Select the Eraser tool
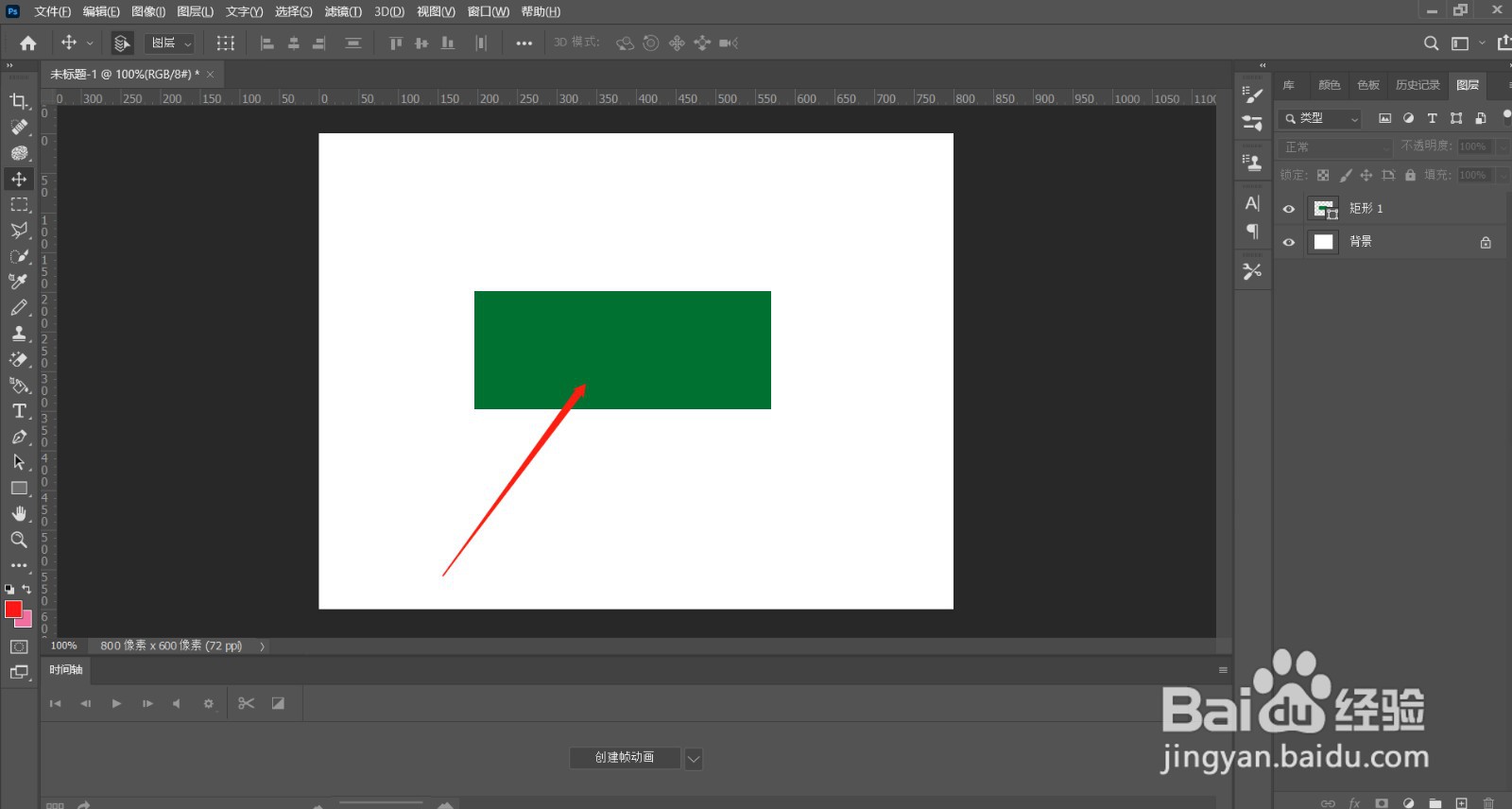1512x809 pixels. 19,359
